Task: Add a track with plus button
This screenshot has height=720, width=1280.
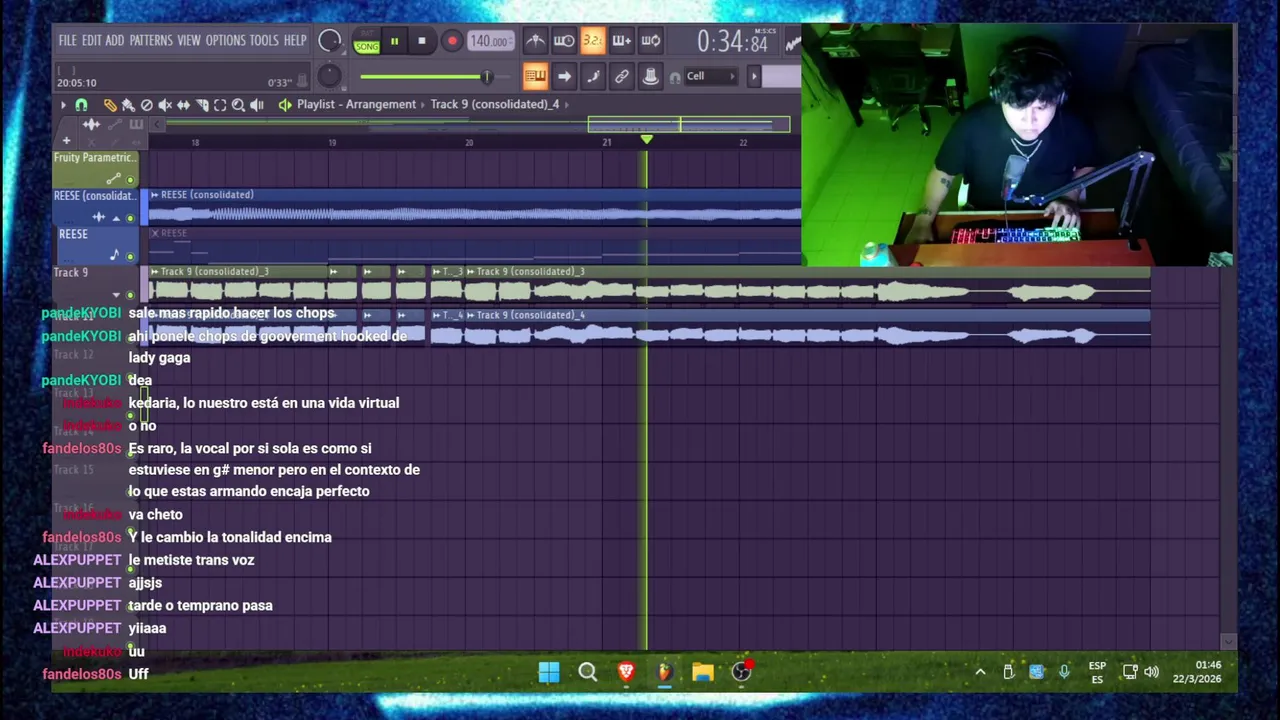Action: tap(66, 141)
